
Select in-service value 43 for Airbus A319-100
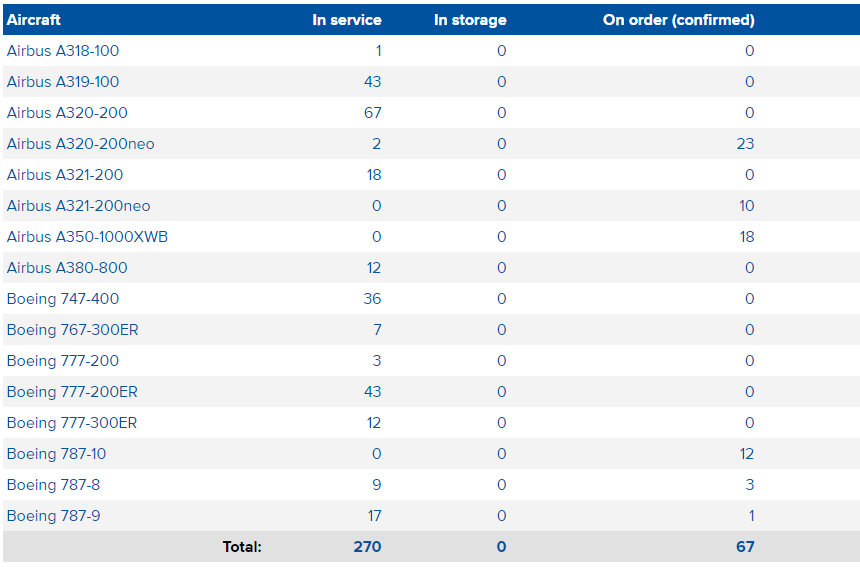(x=372, y=82)
